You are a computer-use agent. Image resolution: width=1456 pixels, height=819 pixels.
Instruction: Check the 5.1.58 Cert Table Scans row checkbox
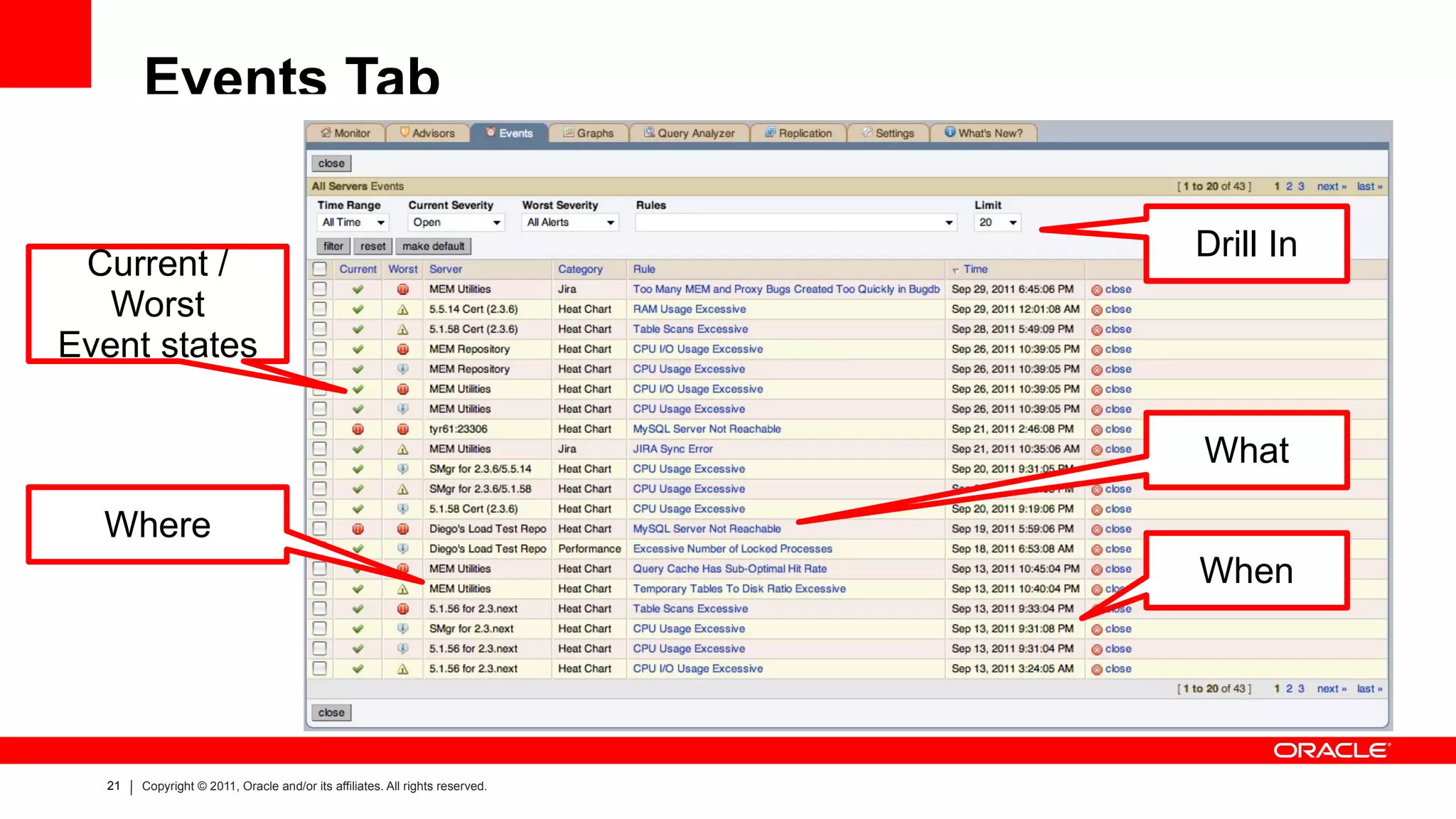tap(320, 328)
